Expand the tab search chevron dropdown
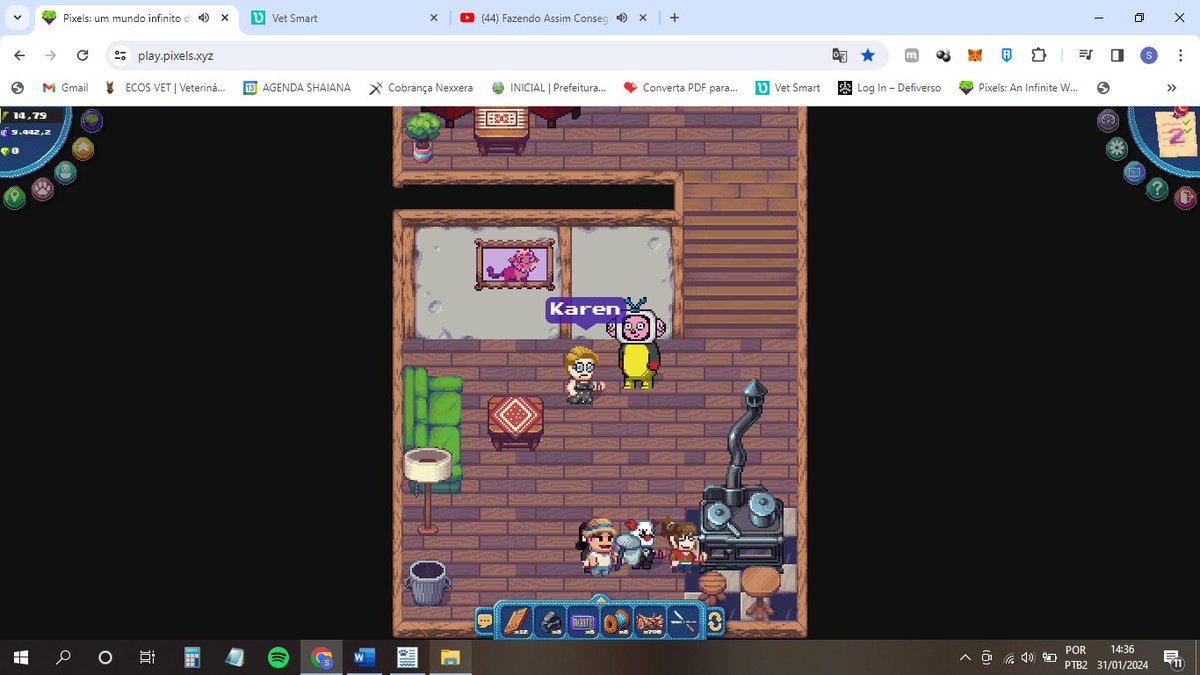Image resolution: width=1200 pixels, height=675 pixels. pos(17,18)
